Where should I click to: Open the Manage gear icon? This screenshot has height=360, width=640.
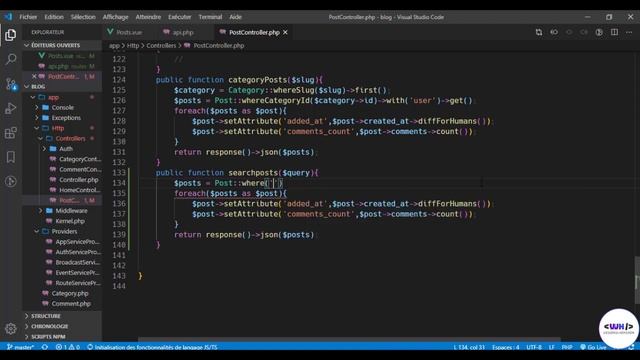point(11,329)
